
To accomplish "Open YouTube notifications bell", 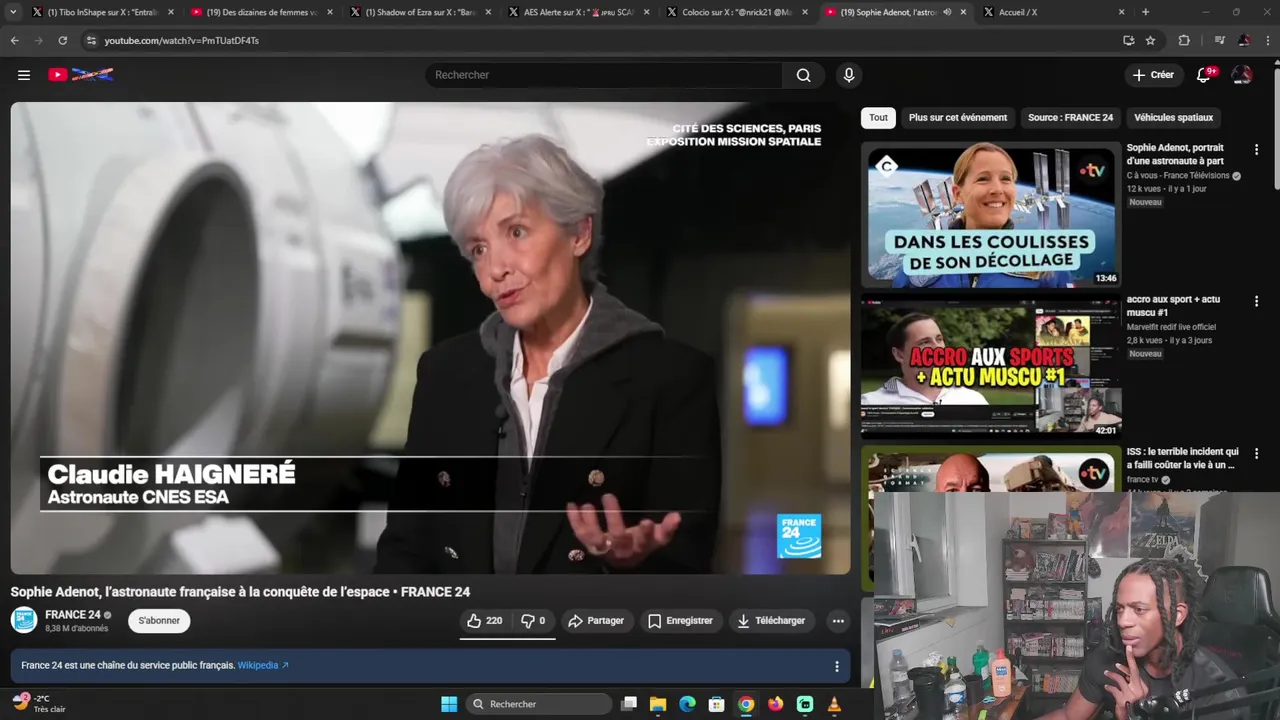I will click(1204, 75).
